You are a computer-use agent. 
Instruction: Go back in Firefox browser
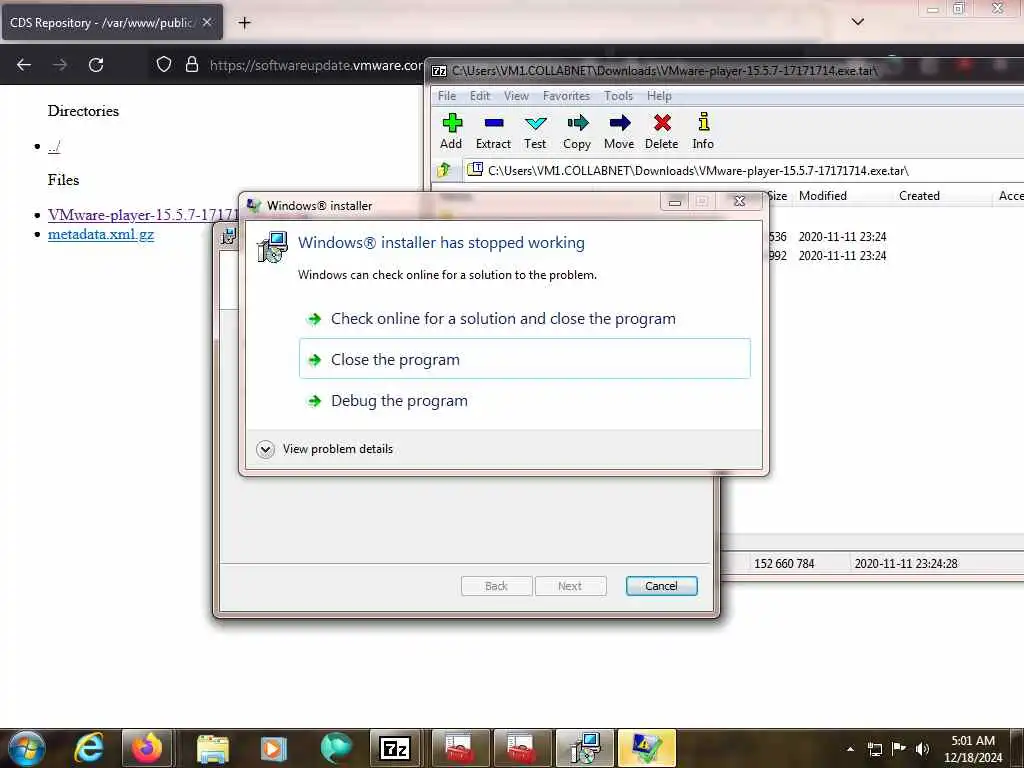[24, 65]
